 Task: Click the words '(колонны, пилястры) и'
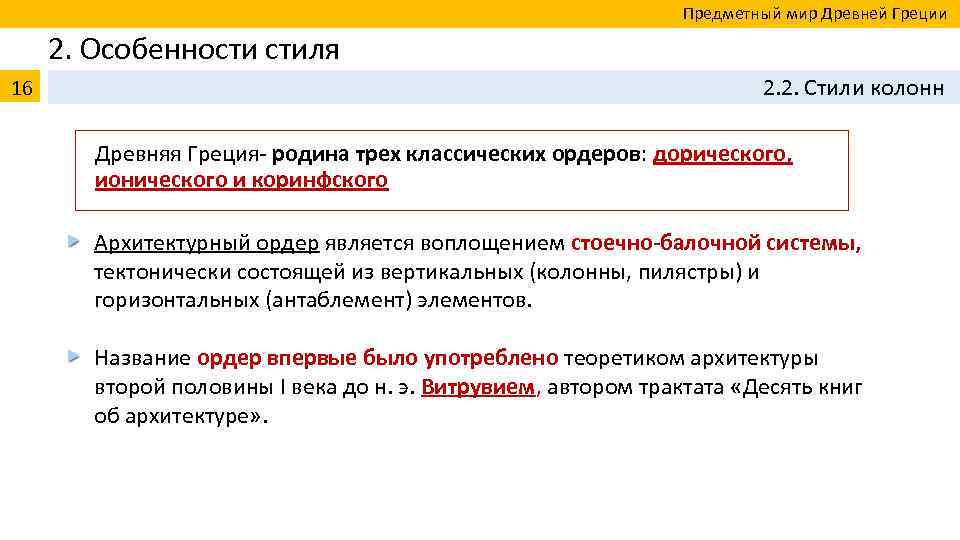click(x=644, y=272)
